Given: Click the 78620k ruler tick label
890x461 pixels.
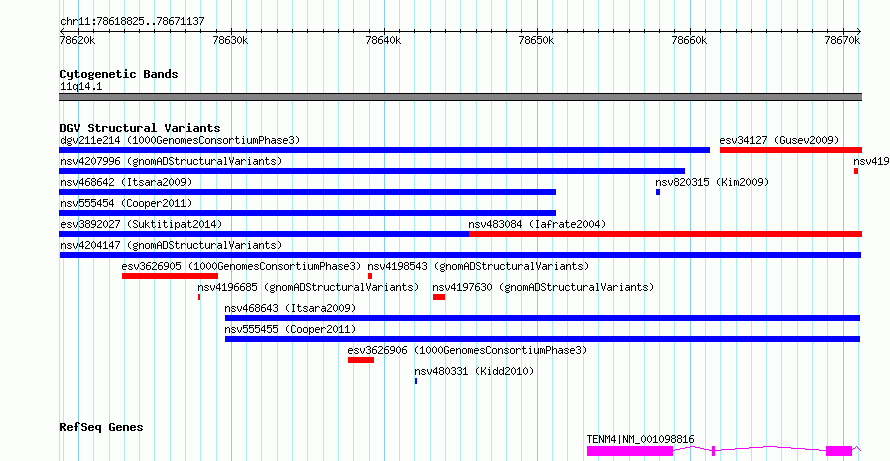Looking at the screenshot, I should pos(77,40).
